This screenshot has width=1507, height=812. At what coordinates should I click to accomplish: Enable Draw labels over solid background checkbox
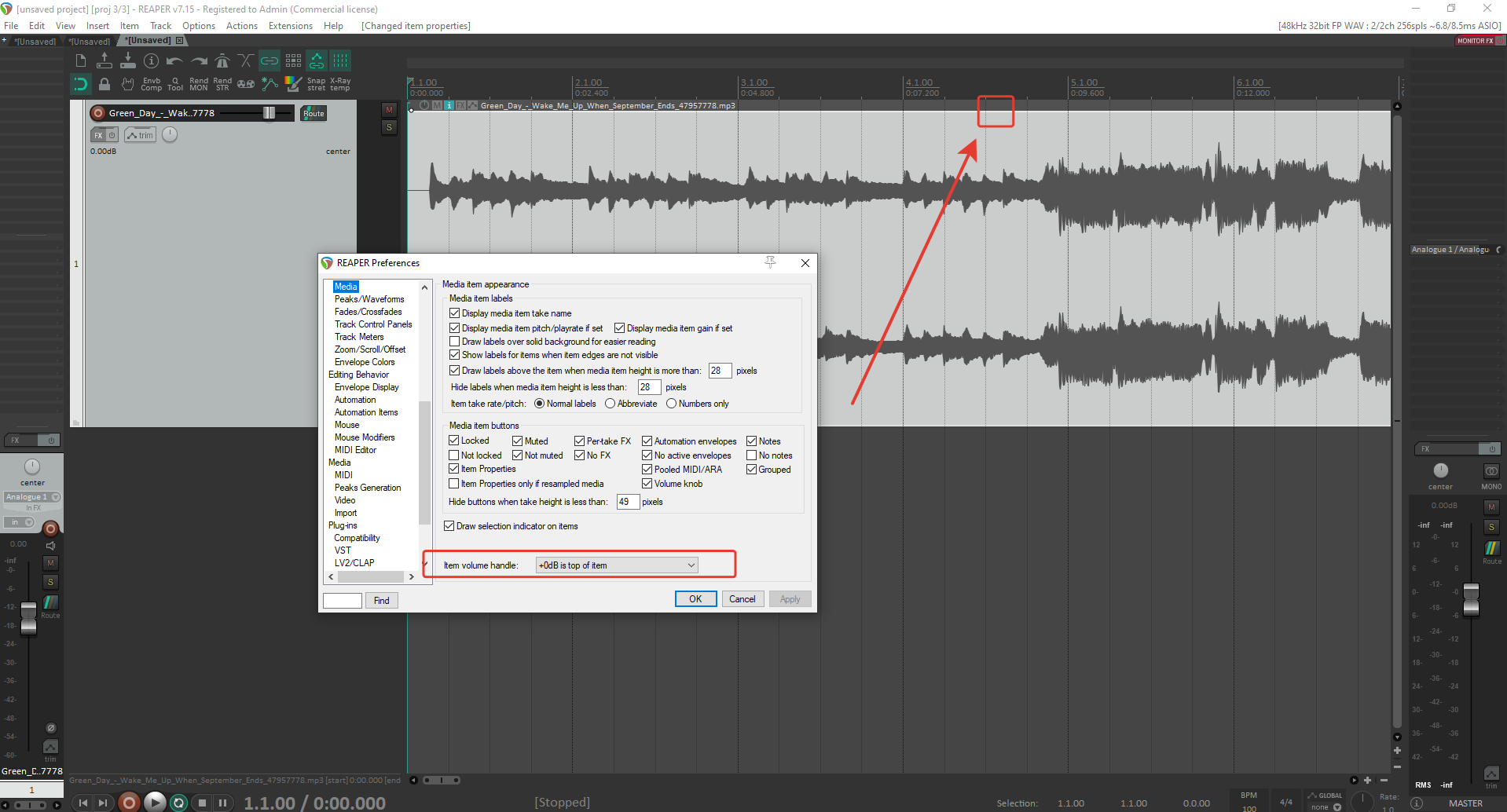point(454,342)
